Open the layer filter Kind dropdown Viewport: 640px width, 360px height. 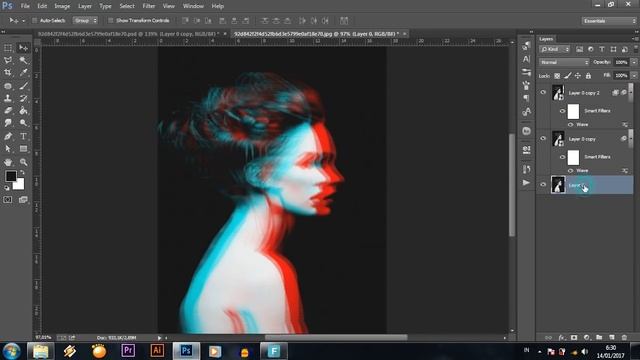[555, 49]
